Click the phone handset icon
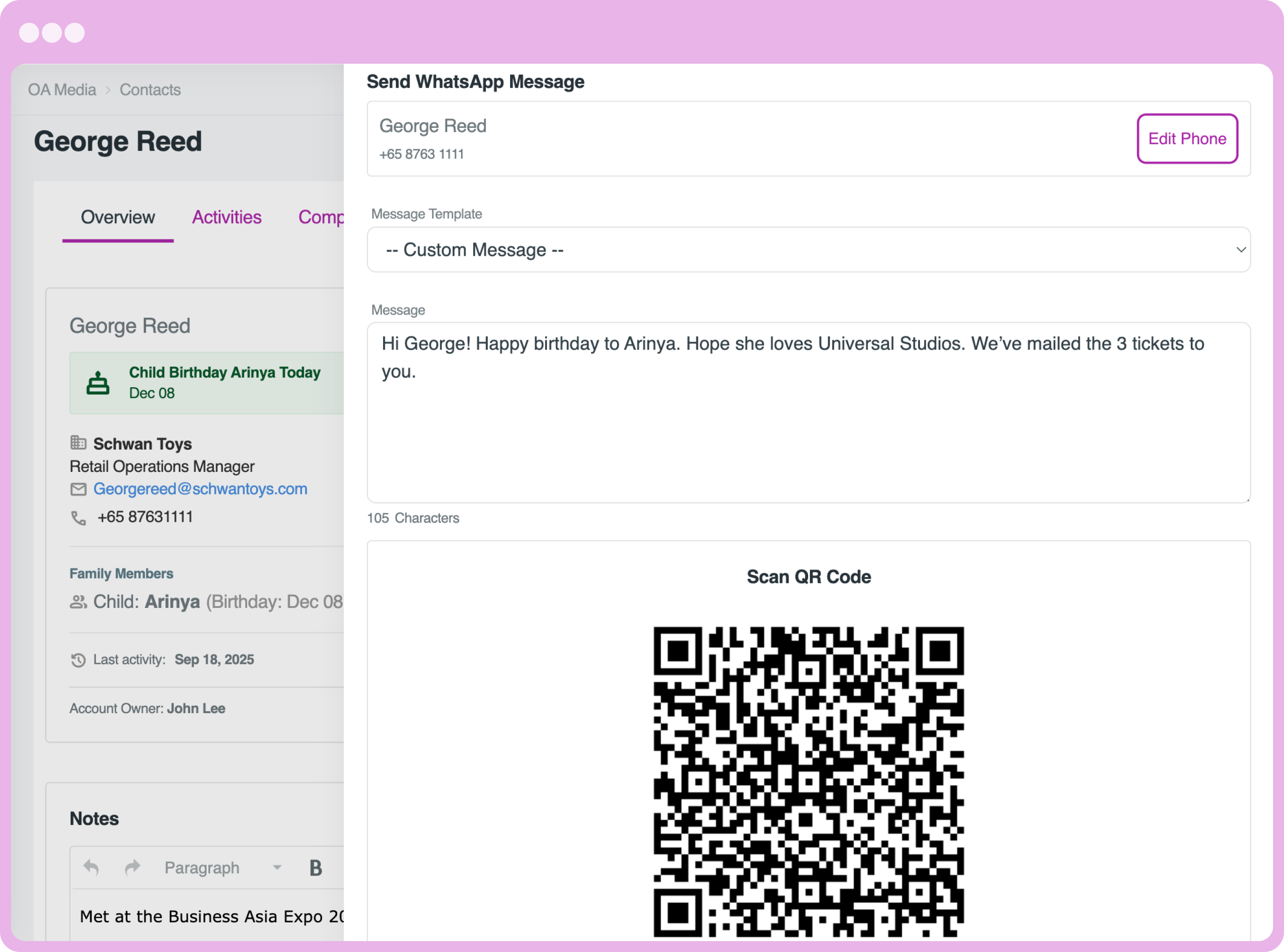Viewport: 1284px width, 952px height. (x=78, y=518)
